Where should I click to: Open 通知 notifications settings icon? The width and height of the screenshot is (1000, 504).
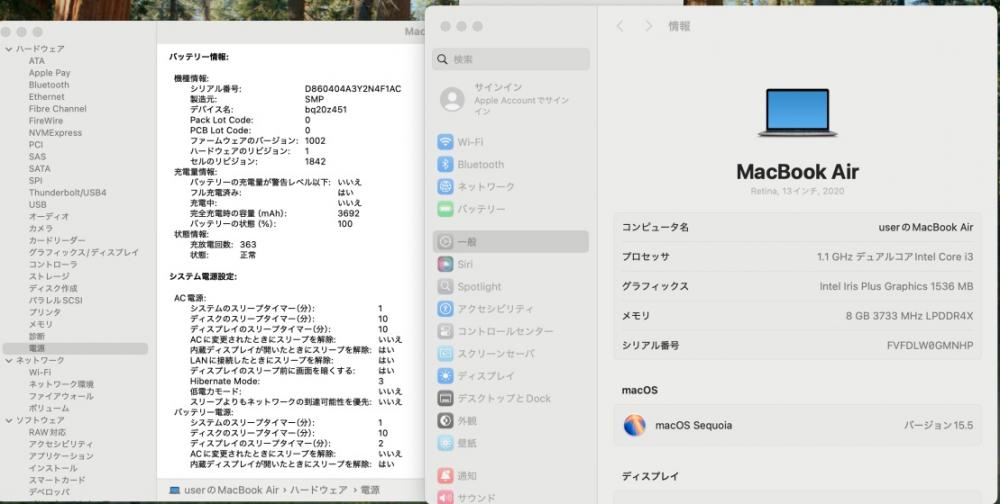coord(445,476)
